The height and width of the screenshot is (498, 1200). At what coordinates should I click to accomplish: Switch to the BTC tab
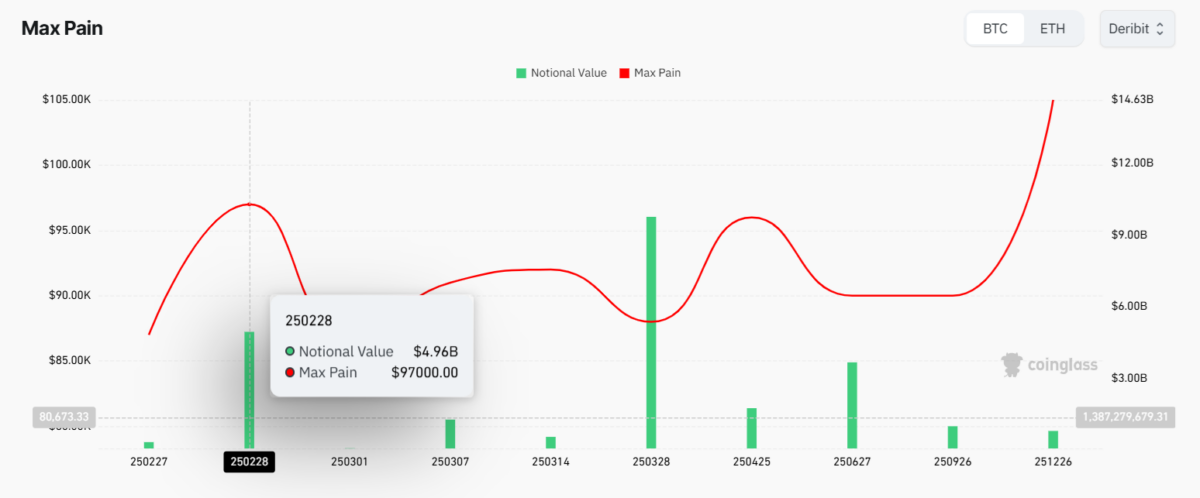pos(995,29)
